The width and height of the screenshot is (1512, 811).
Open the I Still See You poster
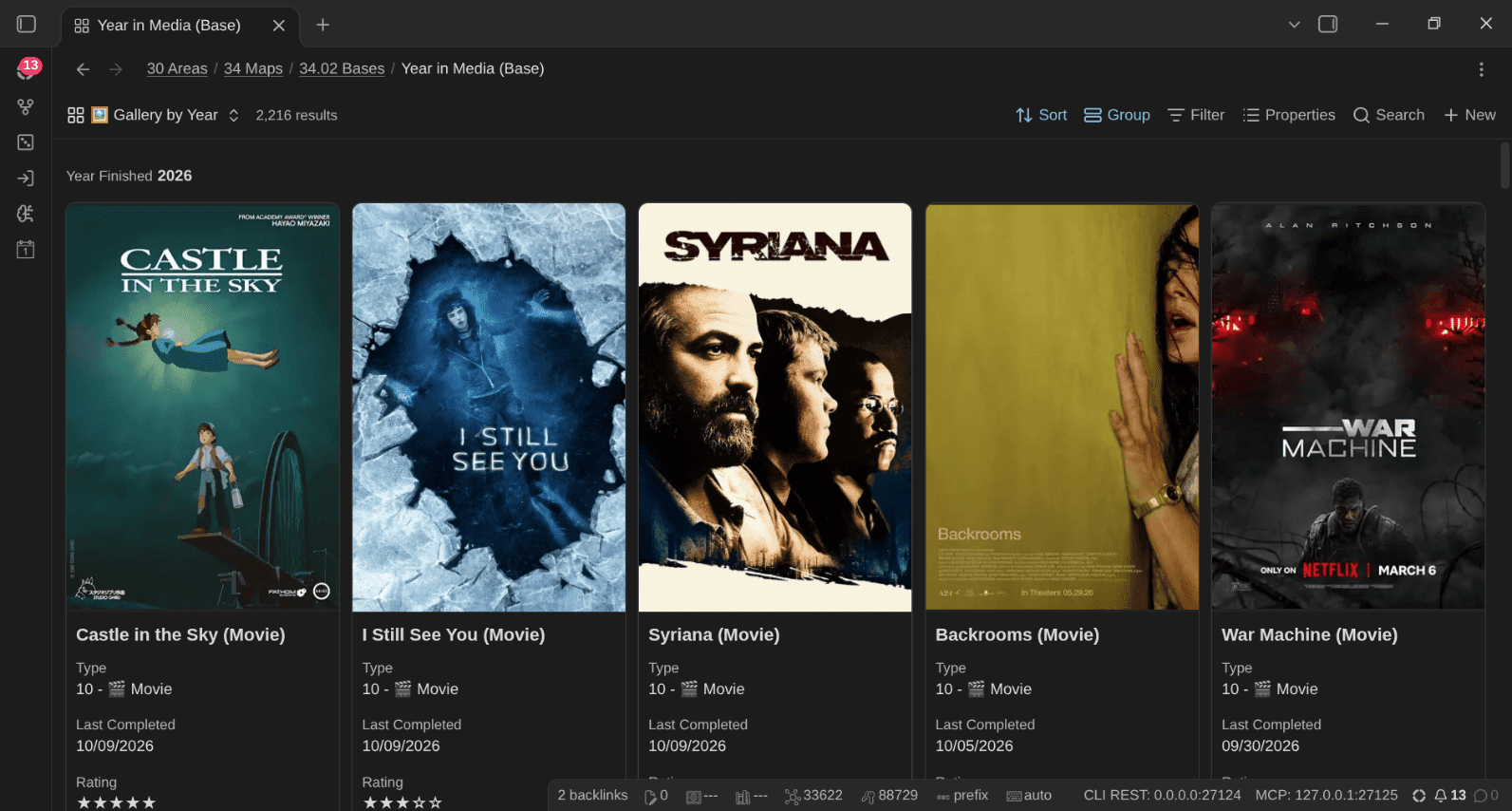coord(489,407)
